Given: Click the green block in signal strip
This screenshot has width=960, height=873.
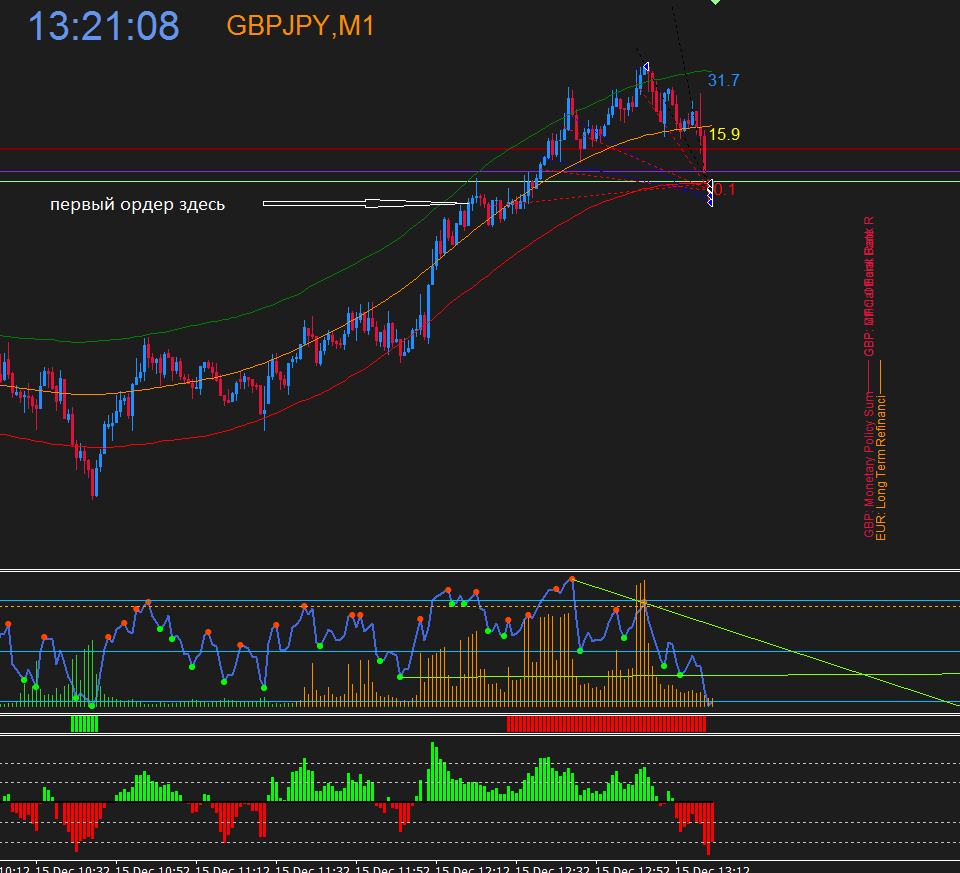Looking at the screenshot, I should coord(84,724).
